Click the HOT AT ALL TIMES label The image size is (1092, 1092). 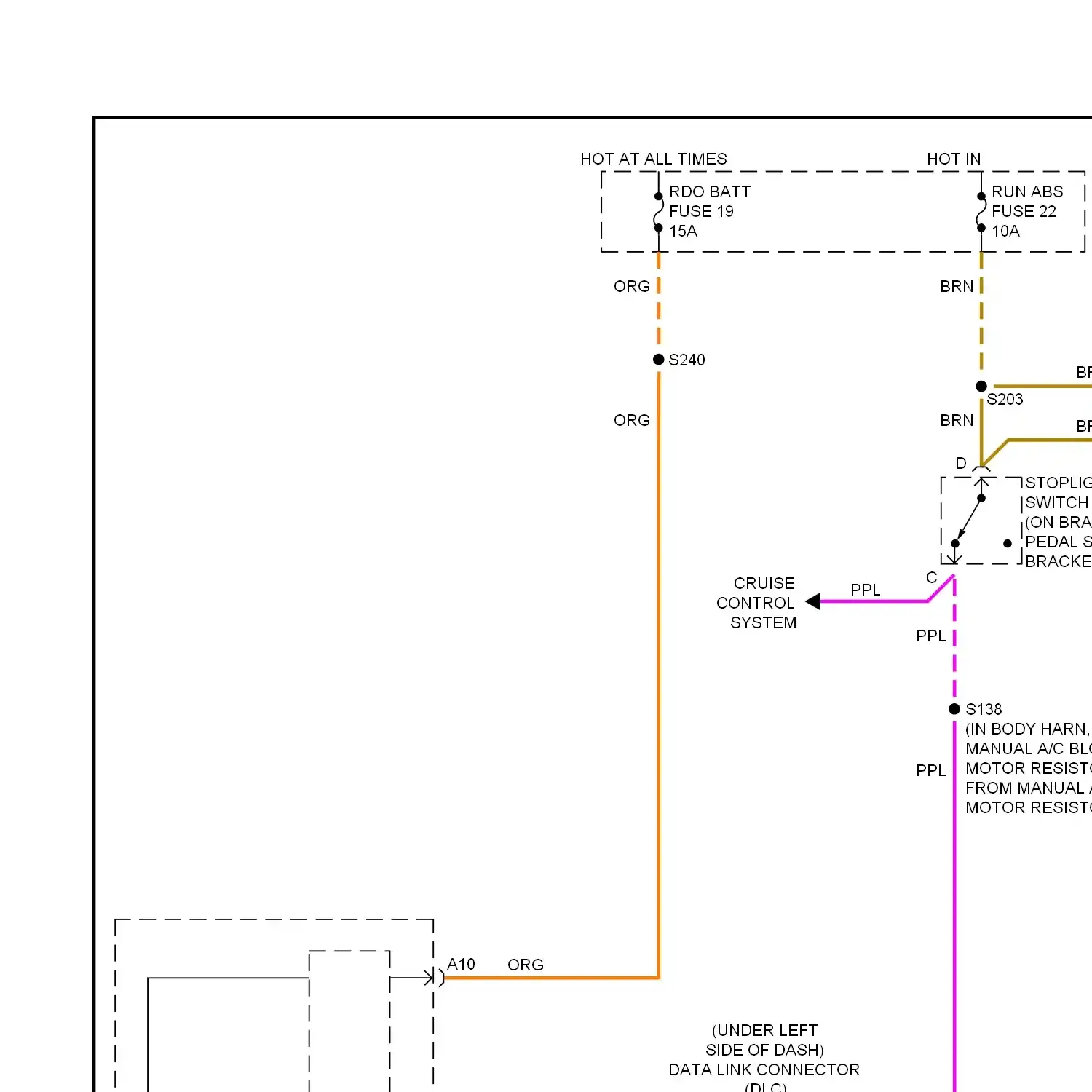[x=653, y=159]
